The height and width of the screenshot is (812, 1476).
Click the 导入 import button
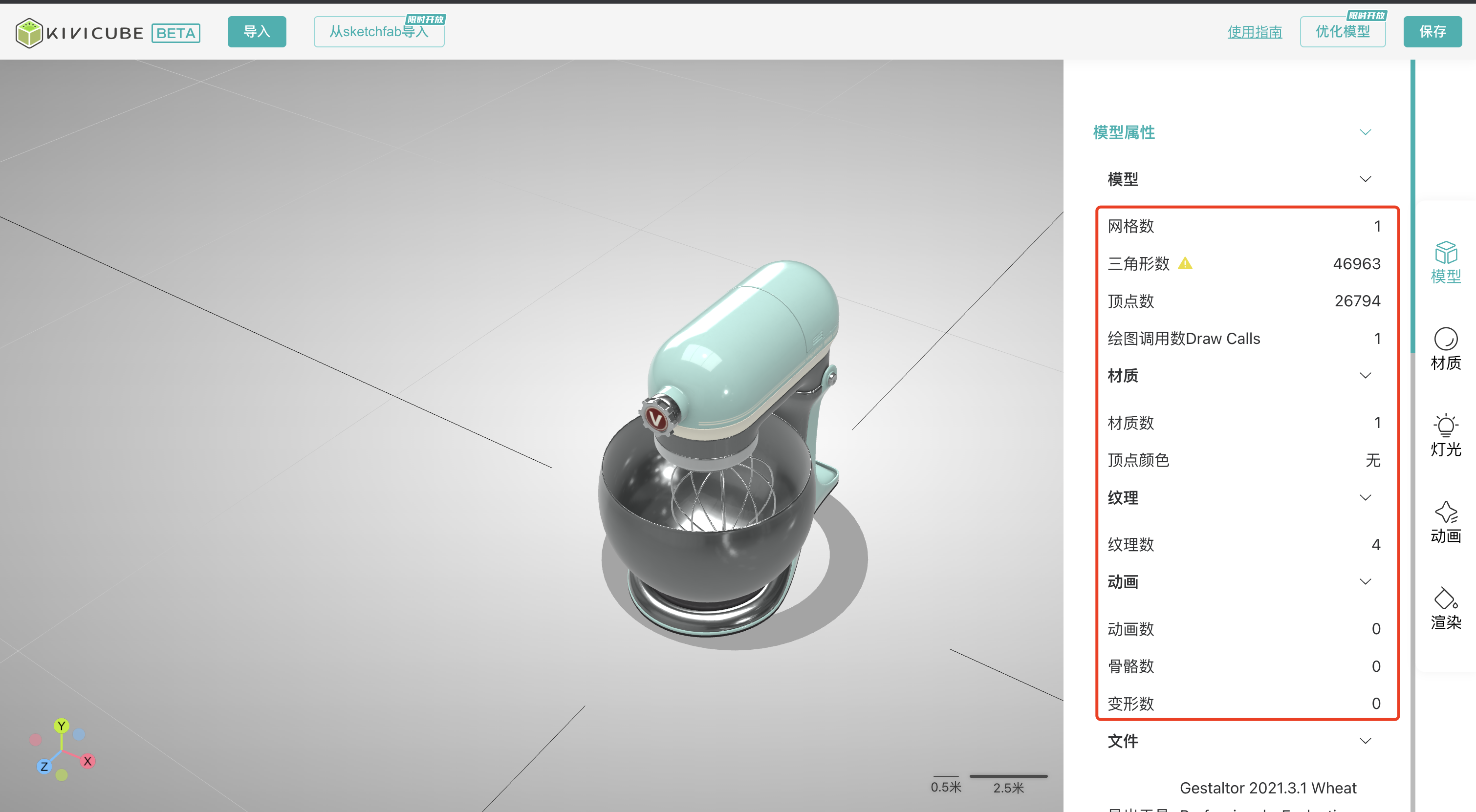[x=257, y=31]
